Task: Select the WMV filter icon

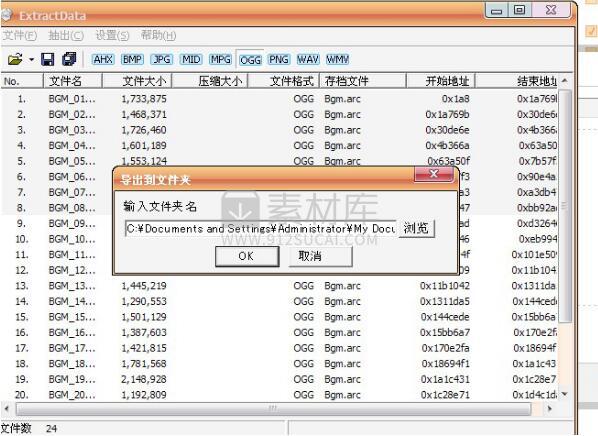Action: tap(338, 60)
